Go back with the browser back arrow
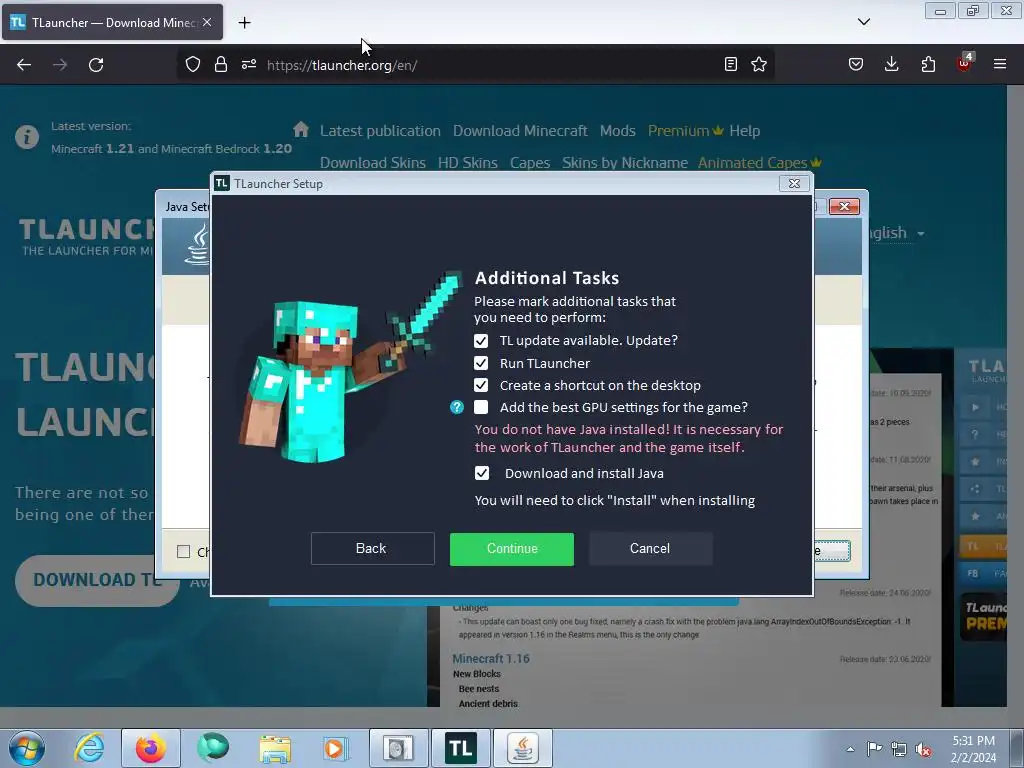The height and width of the screenshot is (768, 1024). pos(24,65)
